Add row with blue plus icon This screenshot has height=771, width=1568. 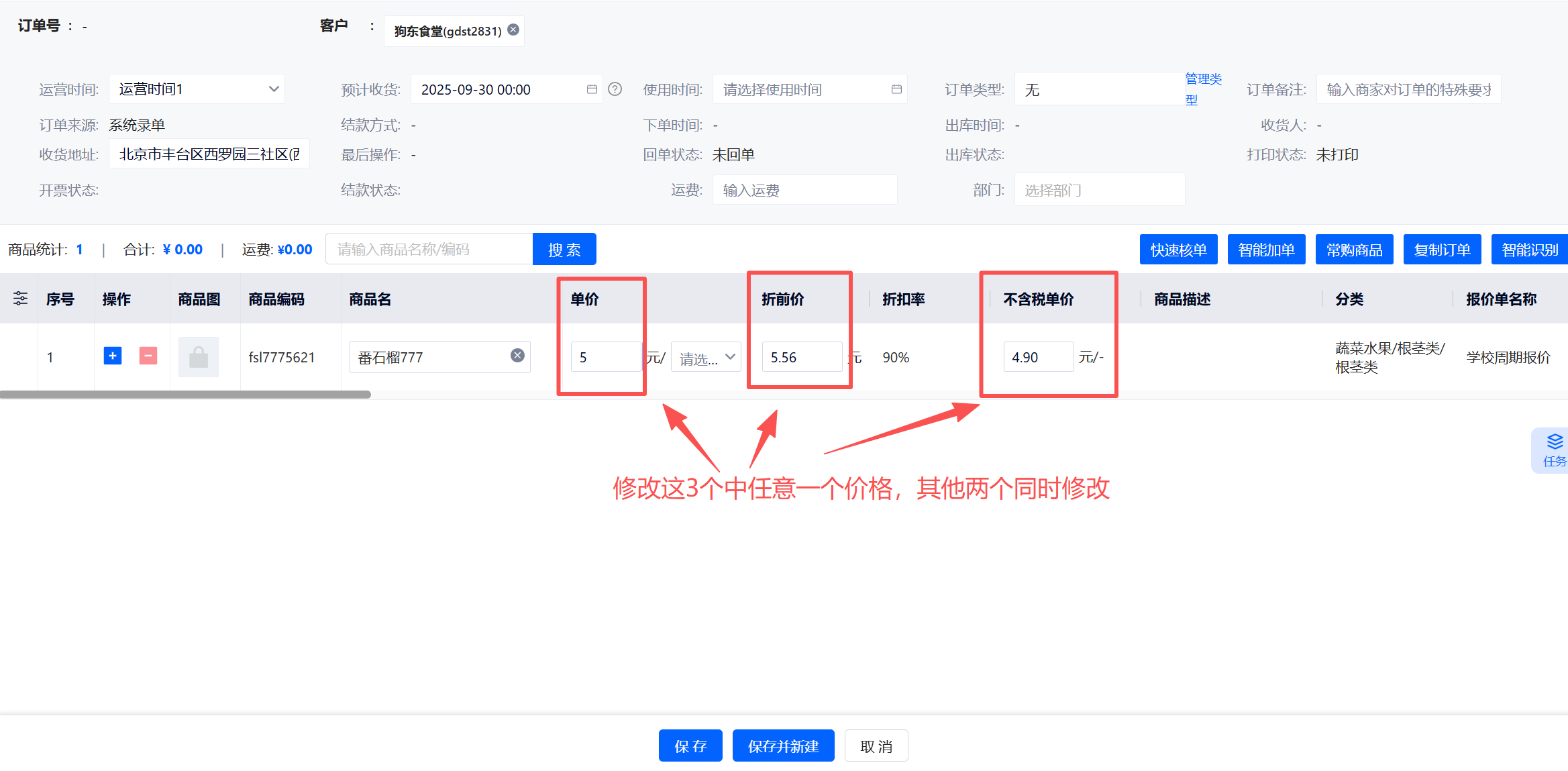pos(113,356)
